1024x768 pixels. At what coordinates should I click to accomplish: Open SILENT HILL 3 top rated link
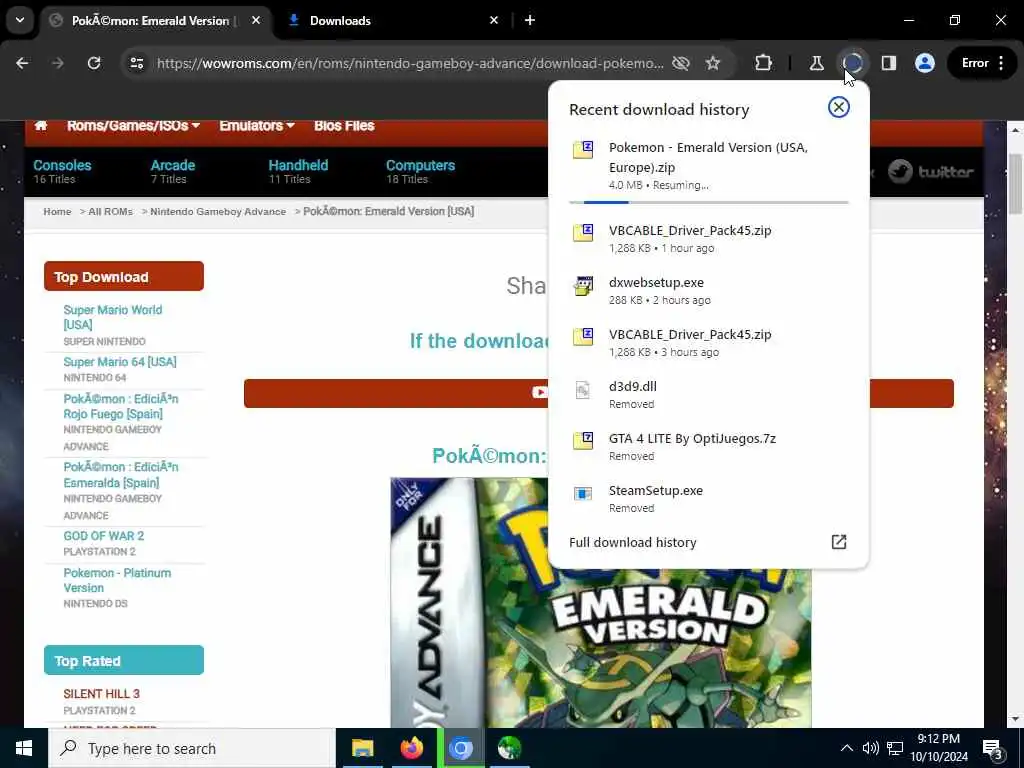coord(101,694)
